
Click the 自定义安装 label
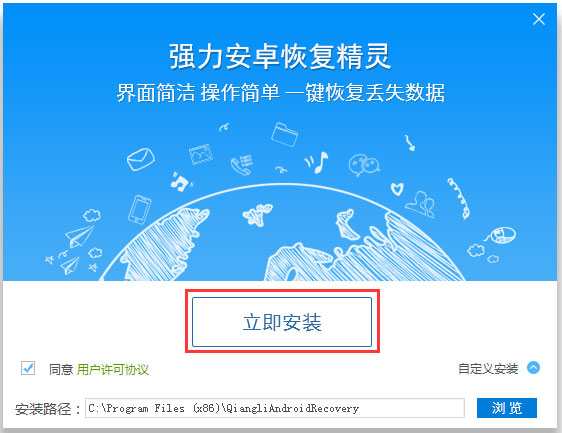point(488,368)
